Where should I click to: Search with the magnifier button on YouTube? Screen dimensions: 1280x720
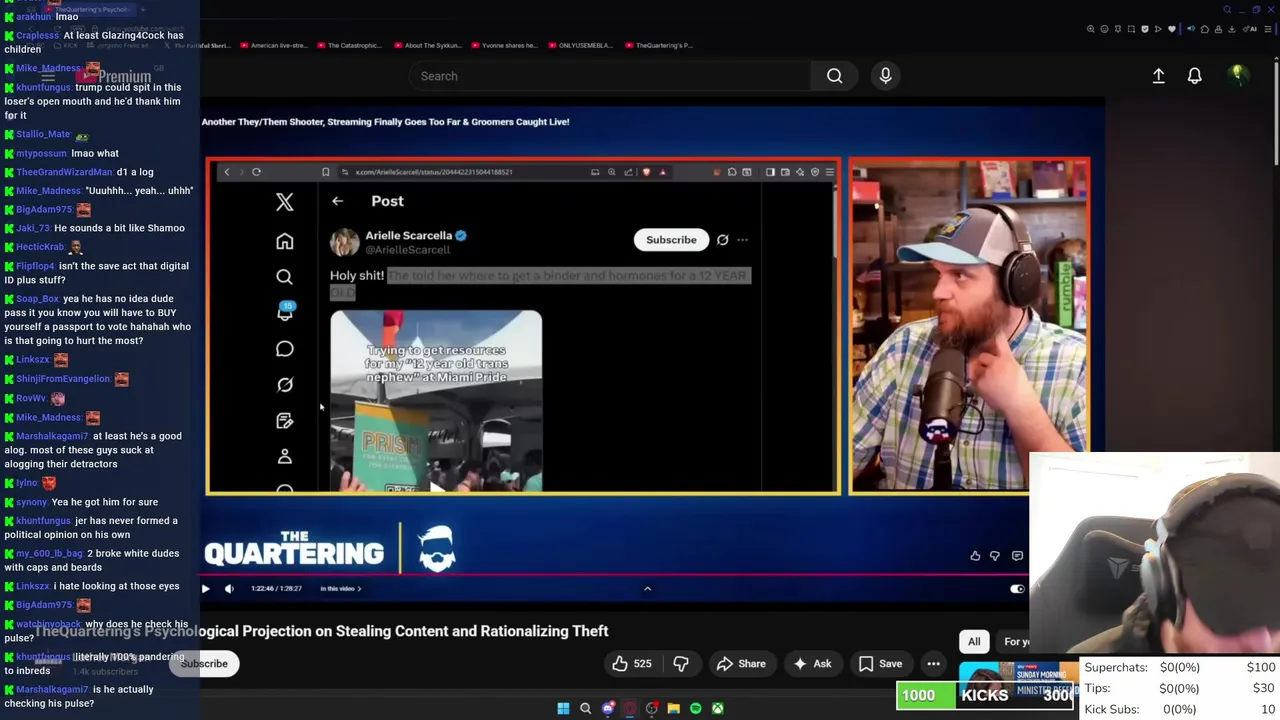coord(834,76)
